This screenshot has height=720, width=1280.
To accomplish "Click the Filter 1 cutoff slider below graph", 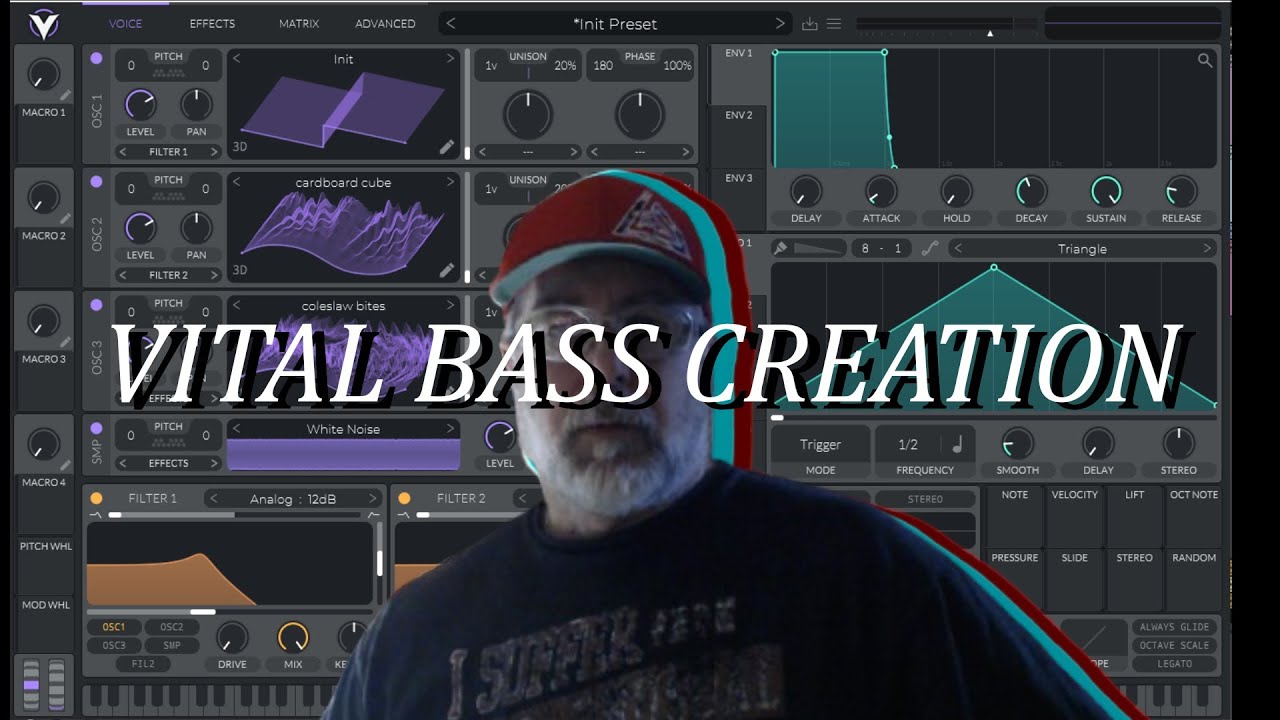I will (230, 611).
